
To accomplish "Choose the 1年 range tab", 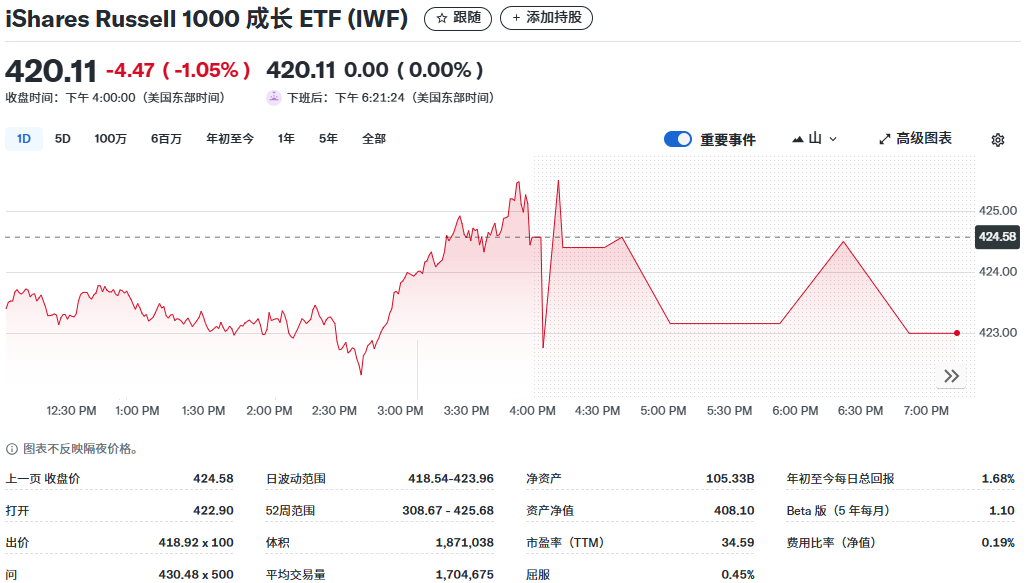I will [x=286, y=139].
